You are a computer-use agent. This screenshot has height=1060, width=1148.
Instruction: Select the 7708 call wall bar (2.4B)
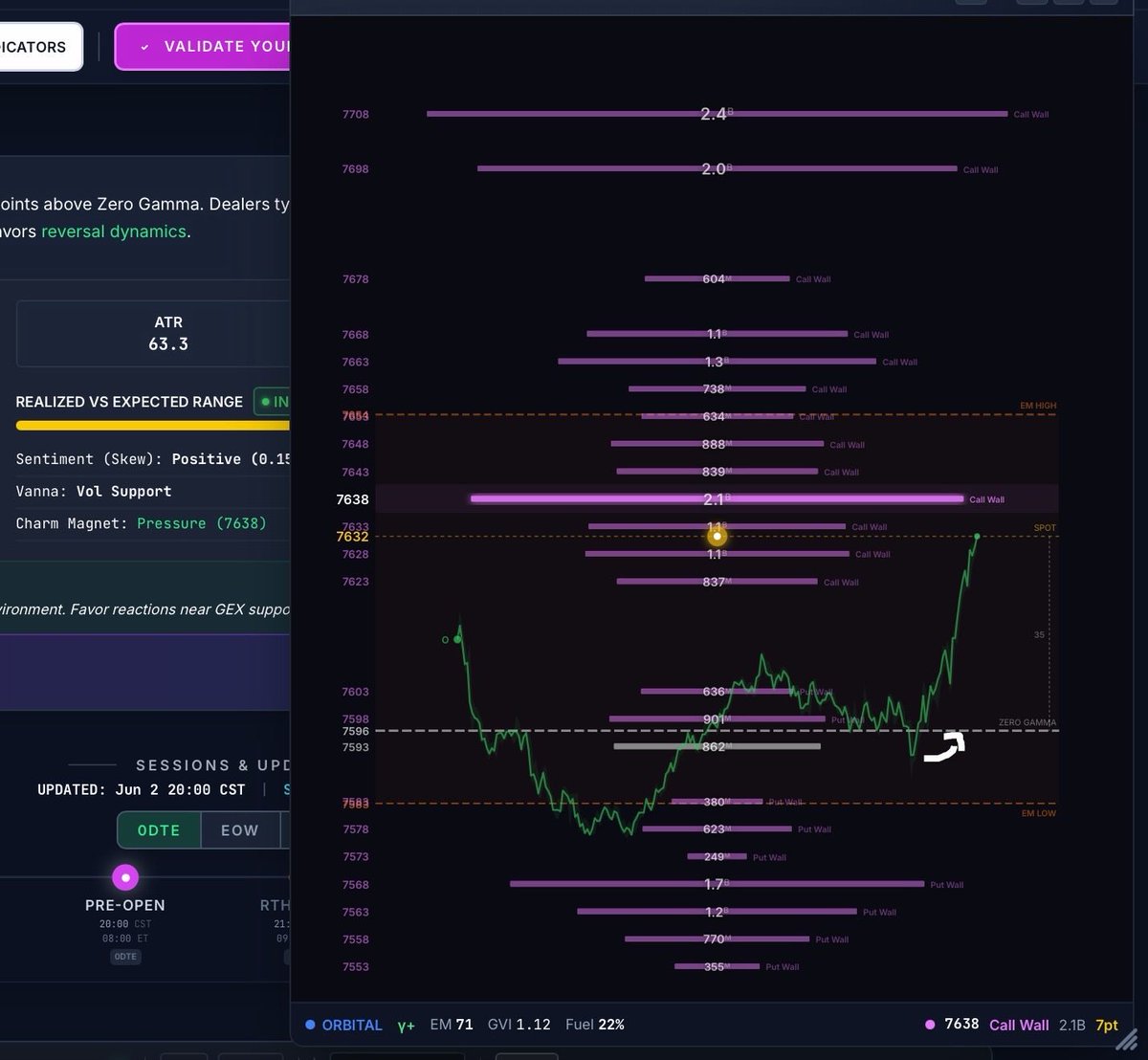pos(717,114)
